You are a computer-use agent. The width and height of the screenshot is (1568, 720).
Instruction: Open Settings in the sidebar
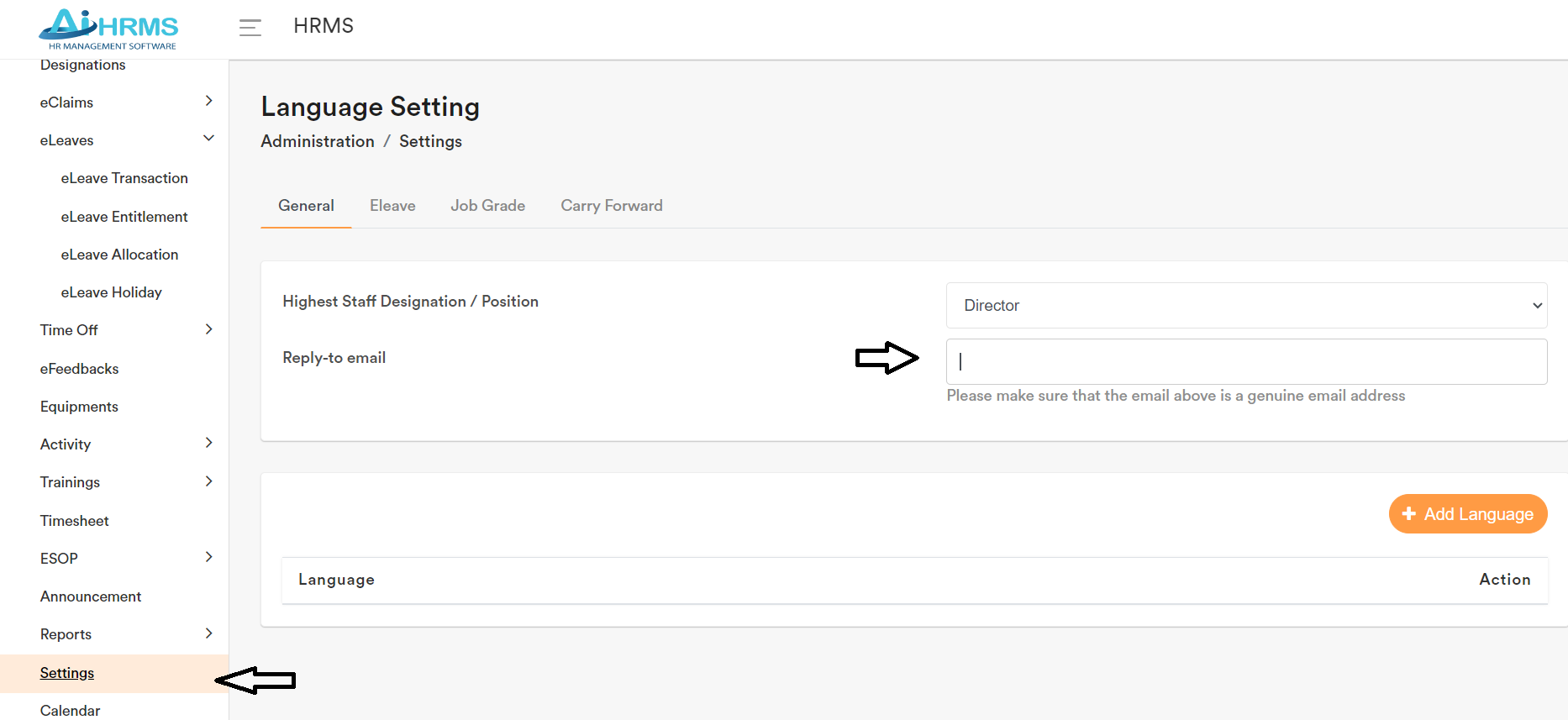pos(67,673)
